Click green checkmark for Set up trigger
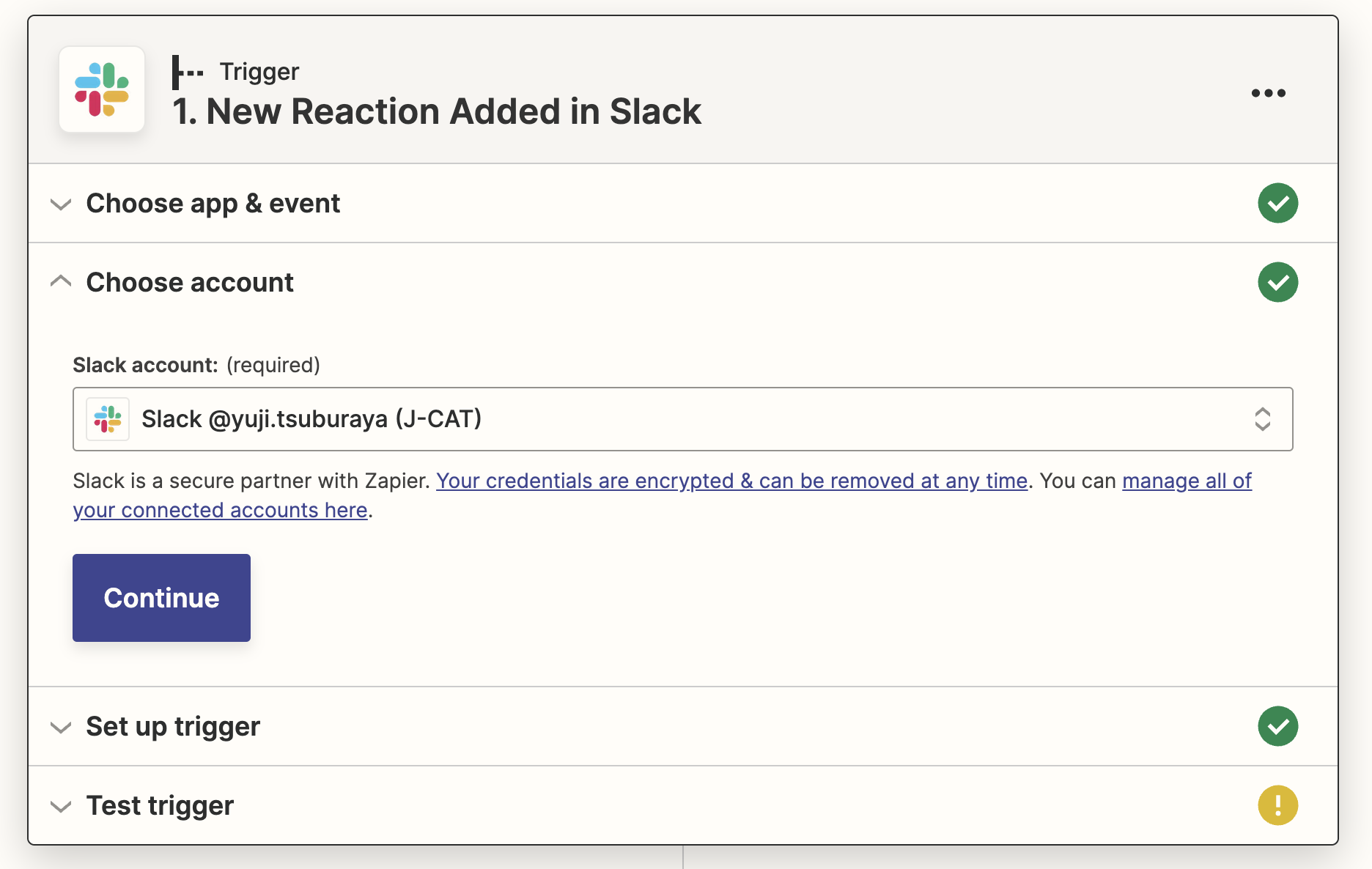 tap(1278, 726)
